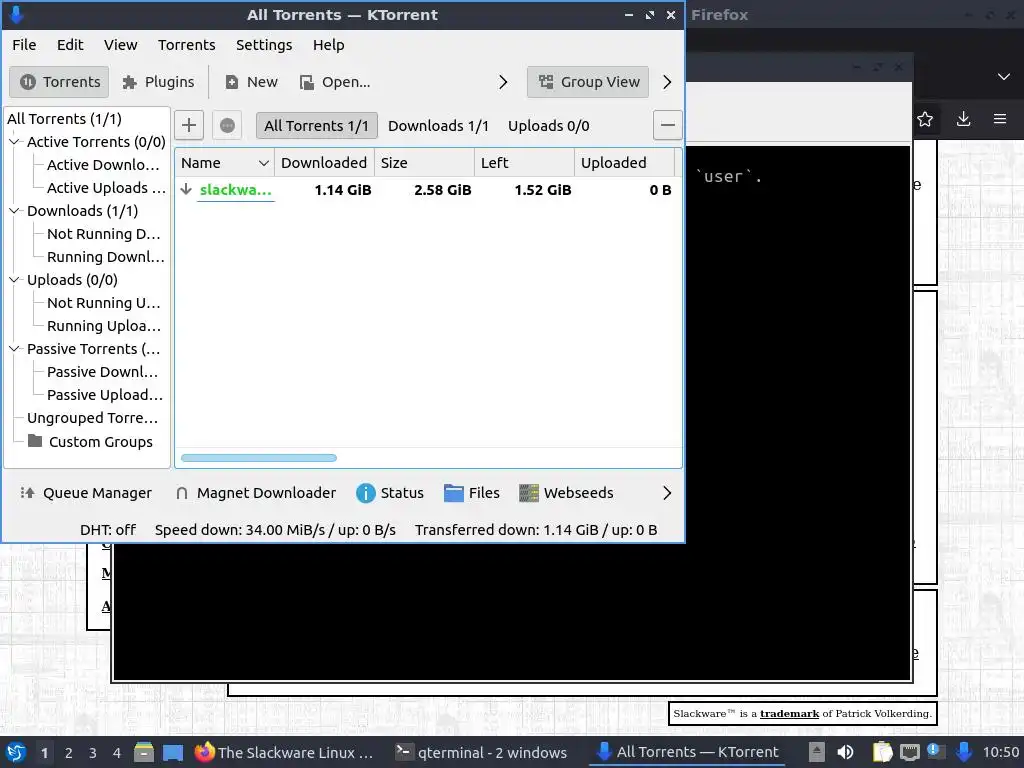Click Open... torrent file button
Screen dimensions: 1024x768
click(335, 82)
